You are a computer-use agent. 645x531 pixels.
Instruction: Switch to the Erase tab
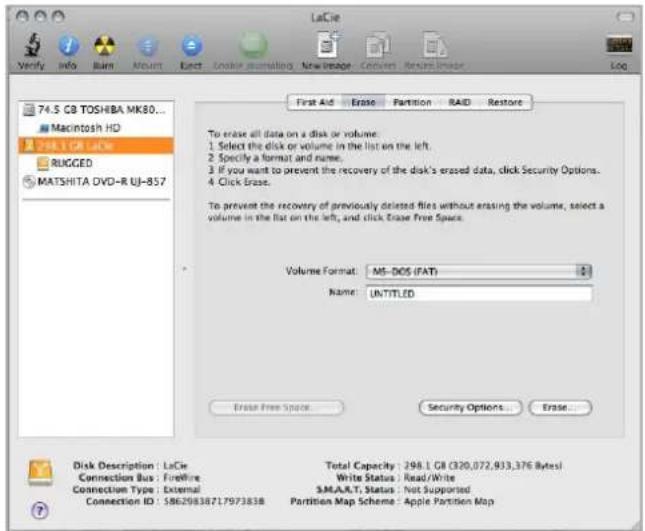tap(363, 102)
